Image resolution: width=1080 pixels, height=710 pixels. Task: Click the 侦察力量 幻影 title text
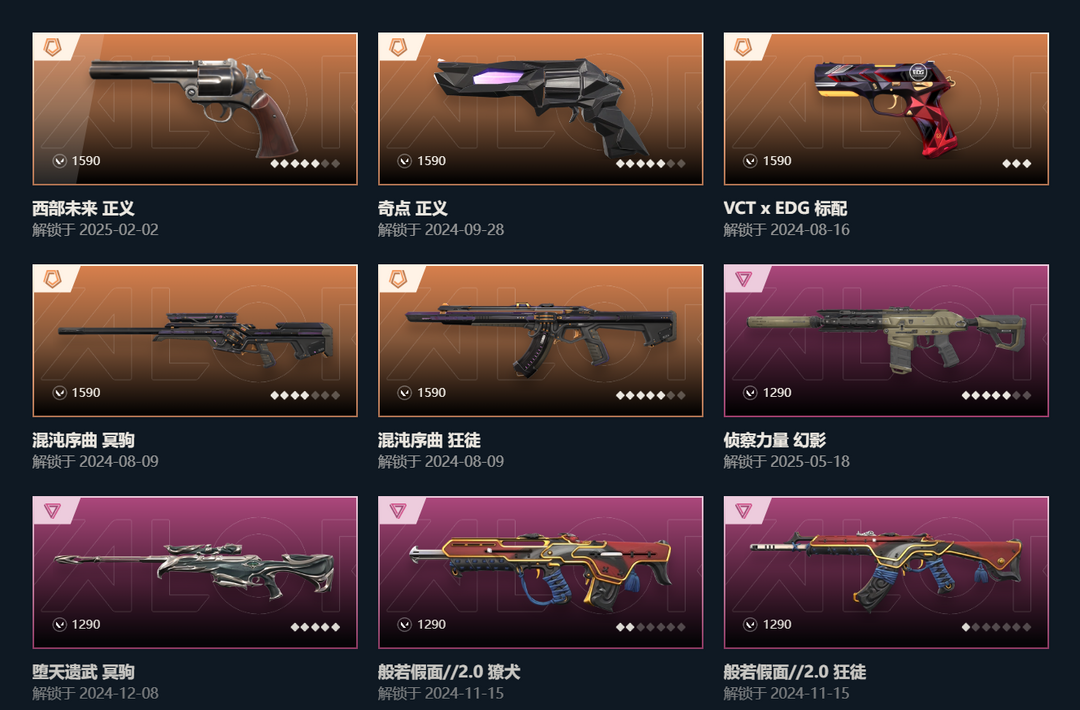coord(774,440)
